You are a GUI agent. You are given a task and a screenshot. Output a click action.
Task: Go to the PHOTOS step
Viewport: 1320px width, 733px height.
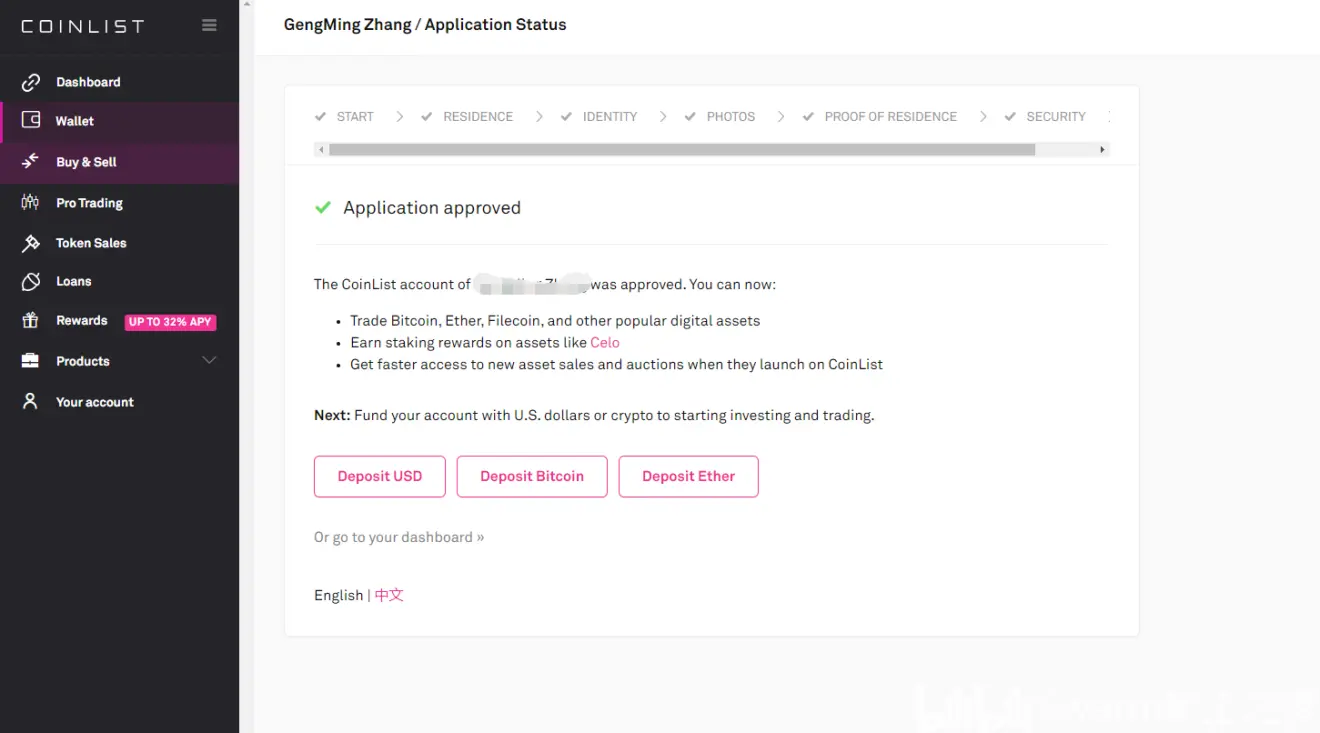(731, 117)
